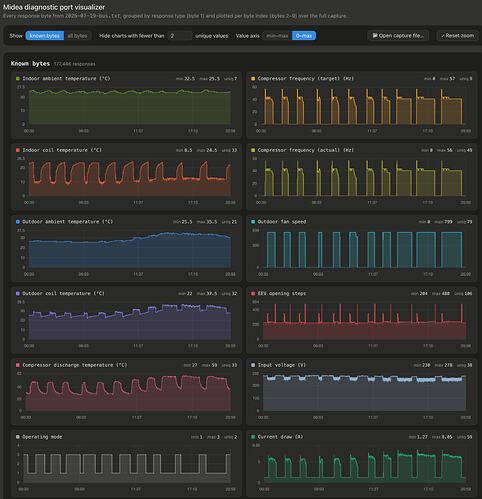Image resolution: width=482 pixels, height=499 pixels.
Task: Click the yellow Compressor frequency (actual) swatch
Action: coord(253,150)
